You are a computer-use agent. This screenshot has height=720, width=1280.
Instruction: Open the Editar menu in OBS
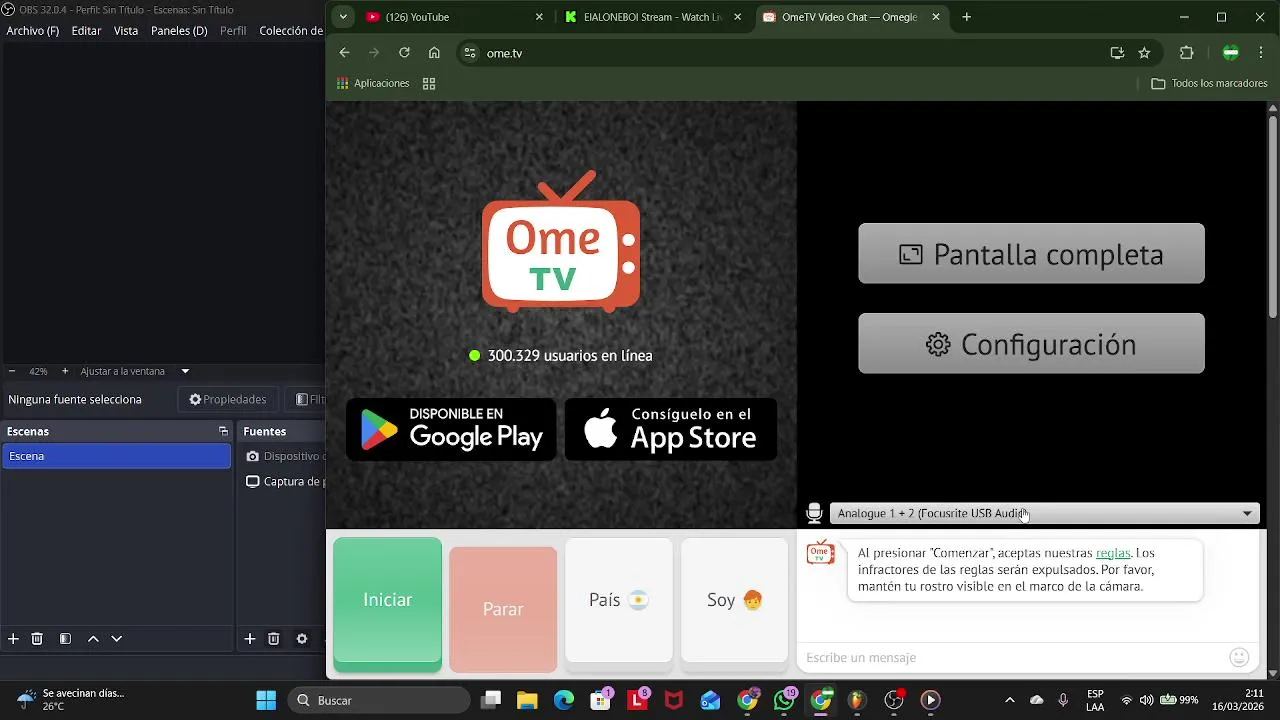86,31
